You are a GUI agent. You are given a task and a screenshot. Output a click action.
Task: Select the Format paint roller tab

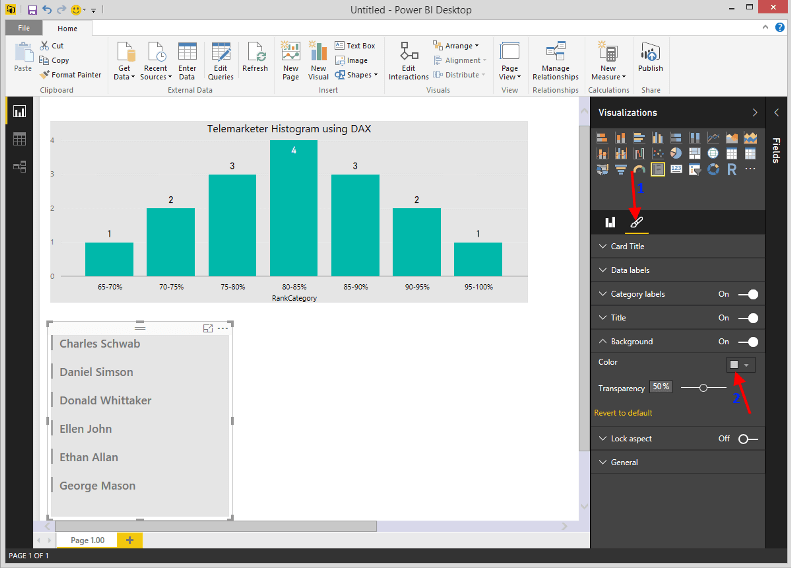(636, 222)
